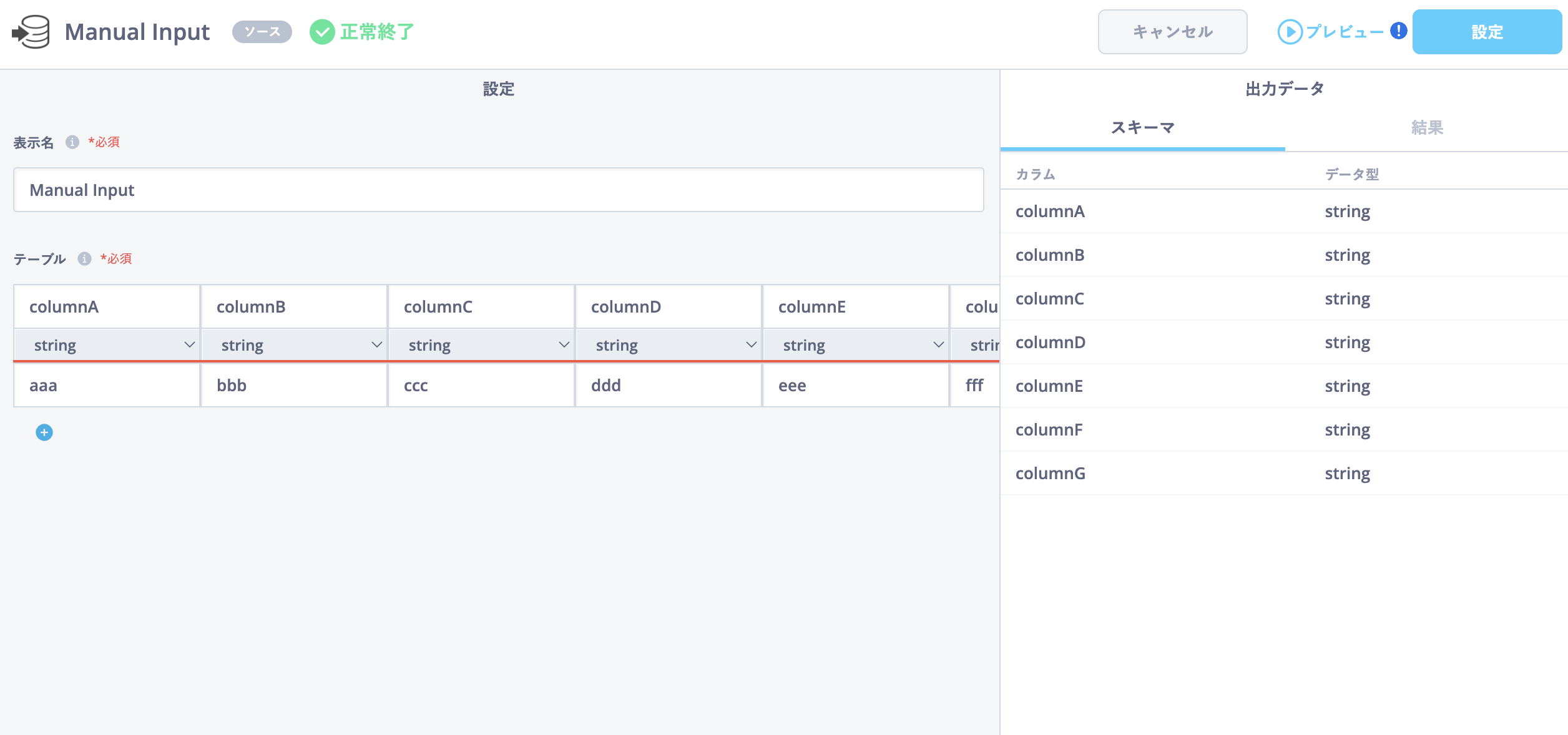Open columnC data type dropdown
The width and height of the screenshot is (1568, 735).
[x=481, y=345]
